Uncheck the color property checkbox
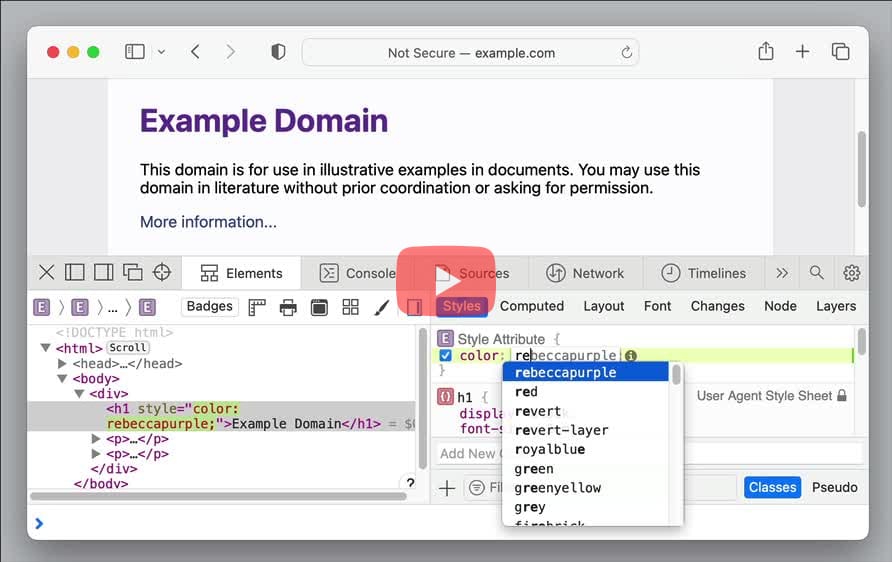This screenshot has height=562, width=892. (445, 356)
